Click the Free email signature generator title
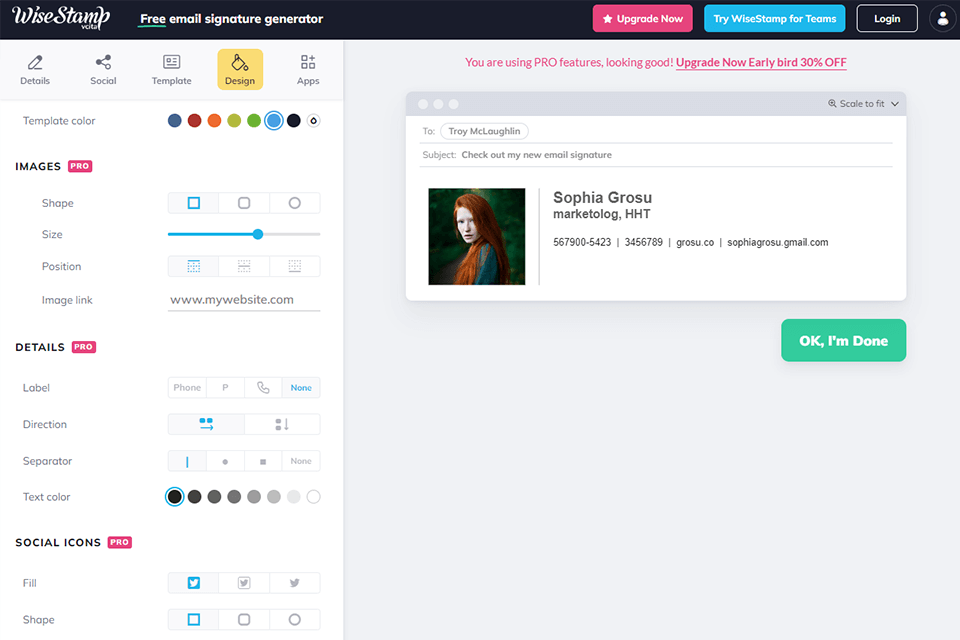960x640 pixels. point(231,19)
